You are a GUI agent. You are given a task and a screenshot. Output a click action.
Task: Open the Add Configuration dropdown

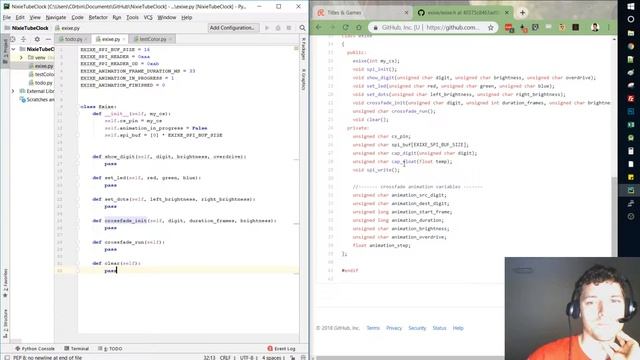coord(232,28)
